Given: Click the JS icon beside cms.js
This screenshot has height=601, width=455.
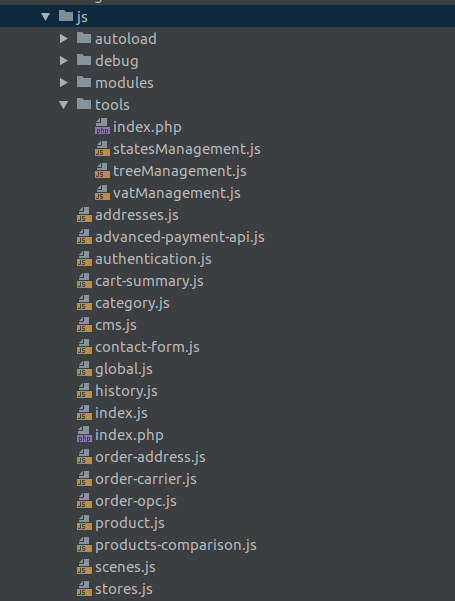Looking at the screenshot, I should click(x=84, y=324).
